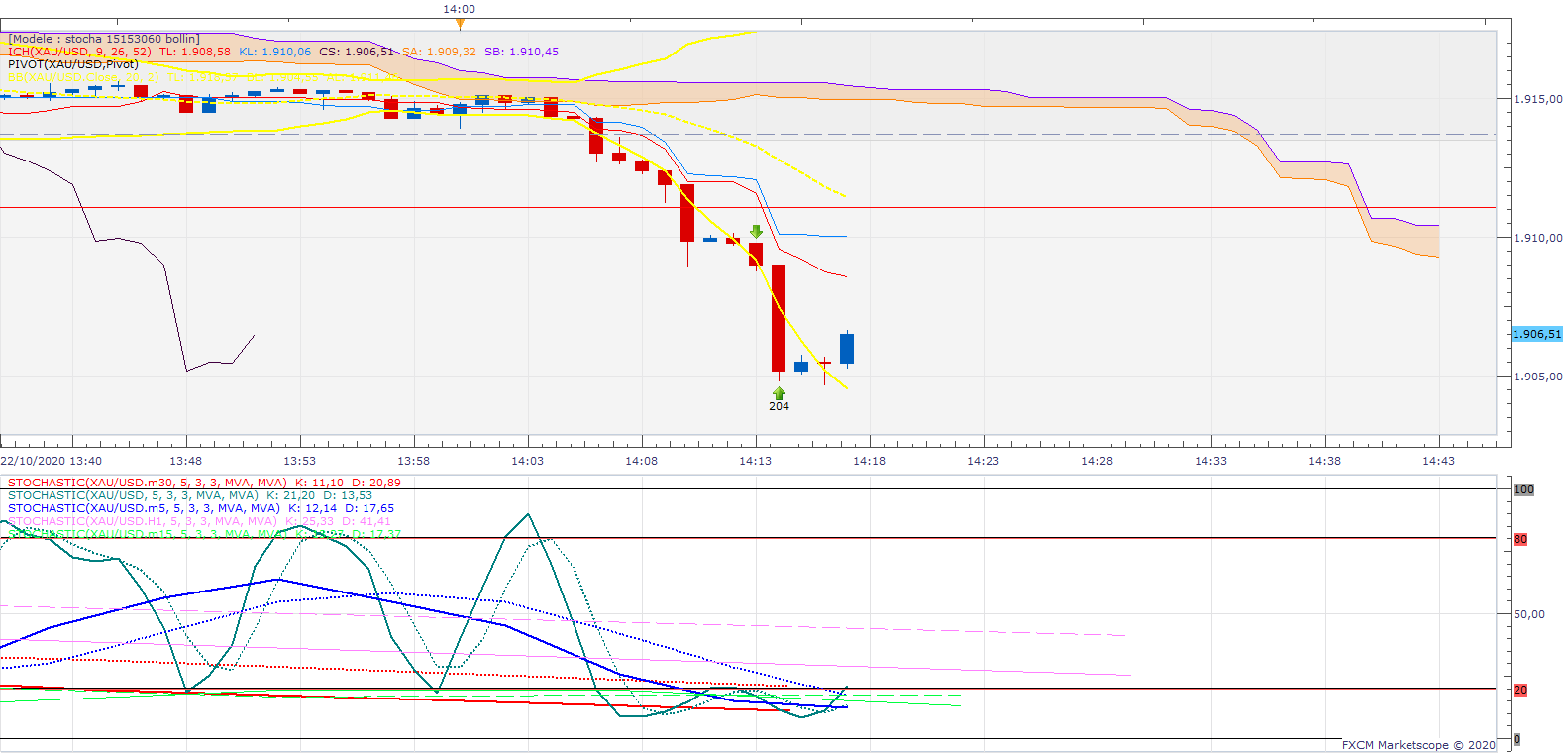Click the 13:48 time axis label
This screenshot has height=753, width=1568.
(185, 461)
